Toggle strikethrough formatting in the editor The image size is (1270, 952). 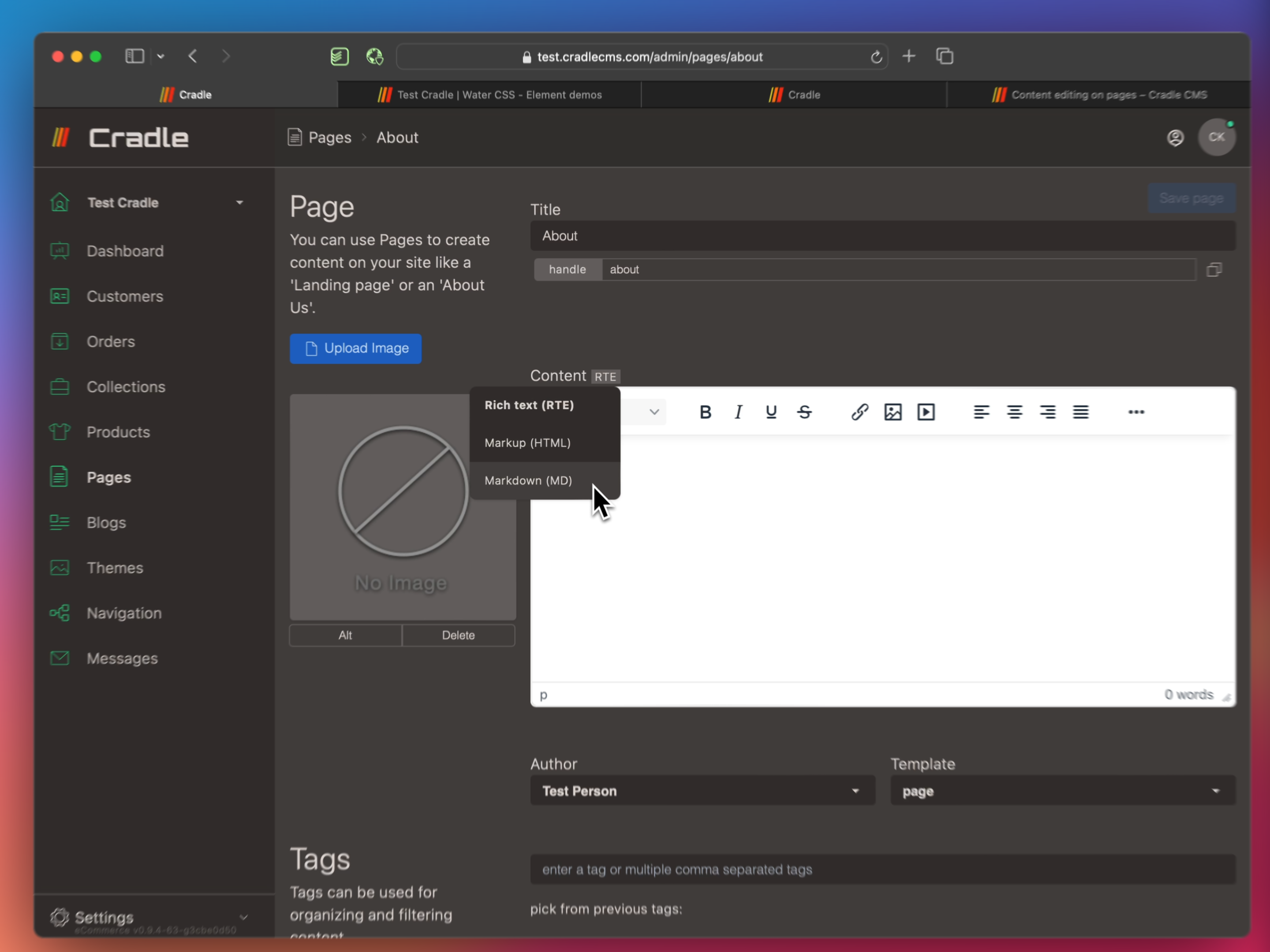pos(804,412)
